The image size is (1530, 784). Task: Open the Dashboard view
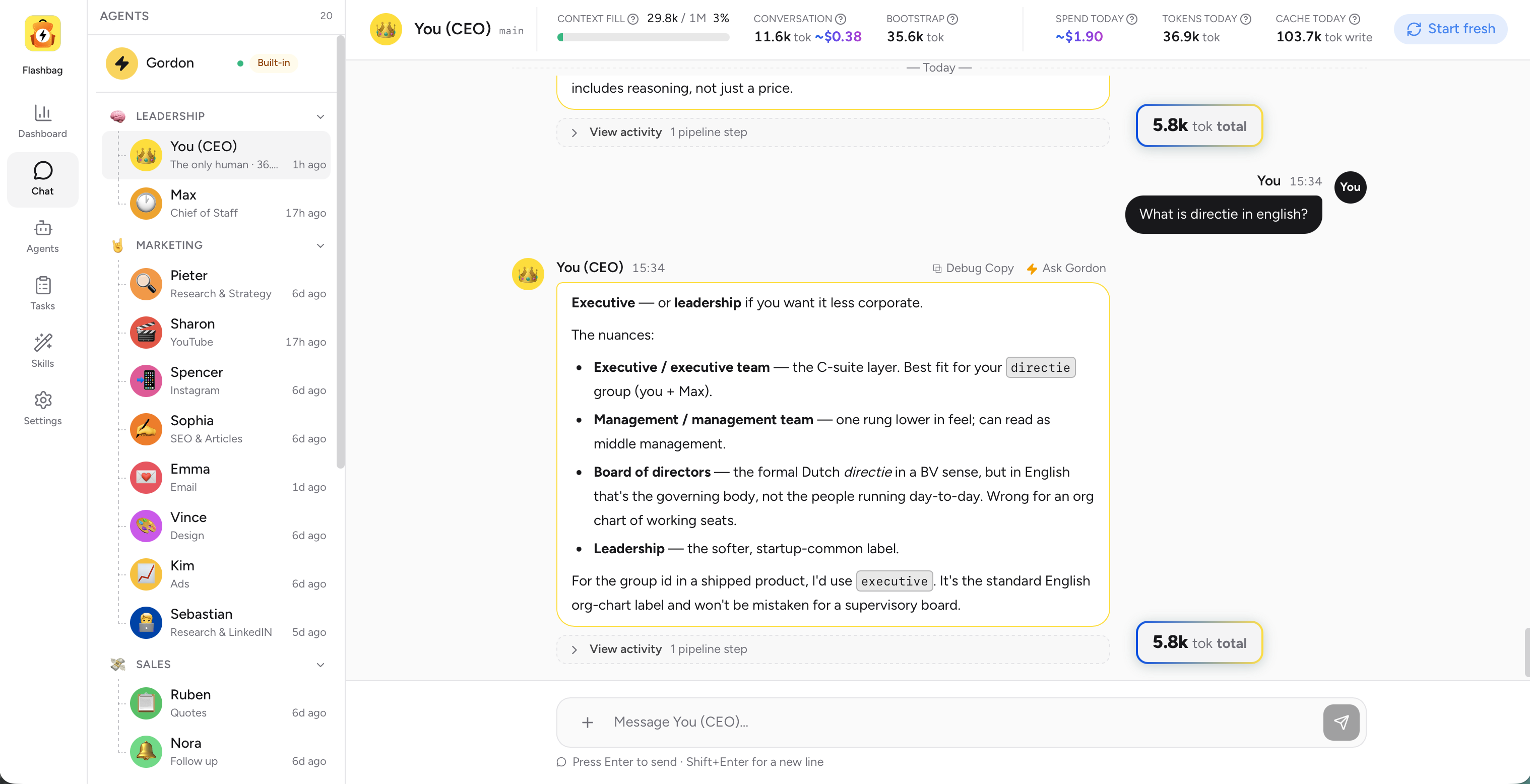coord(42,121)
